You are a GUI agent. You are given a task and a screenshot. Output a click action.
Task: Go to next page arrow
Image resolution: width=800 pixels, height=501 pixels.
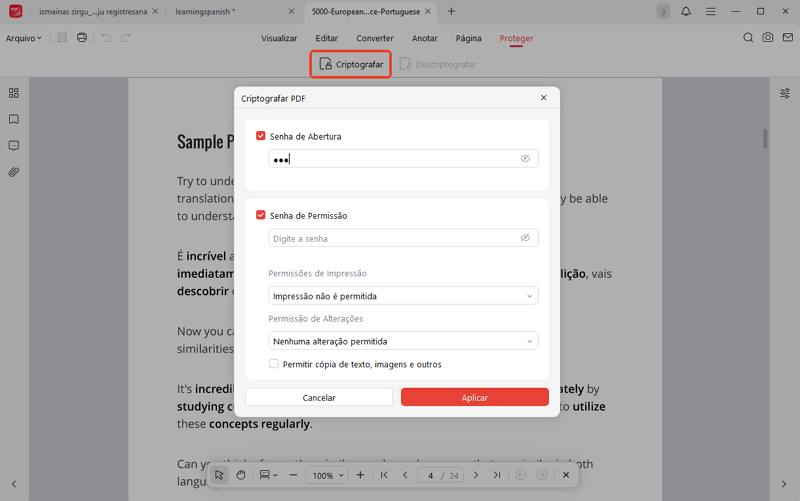click(x=476, y=475)
